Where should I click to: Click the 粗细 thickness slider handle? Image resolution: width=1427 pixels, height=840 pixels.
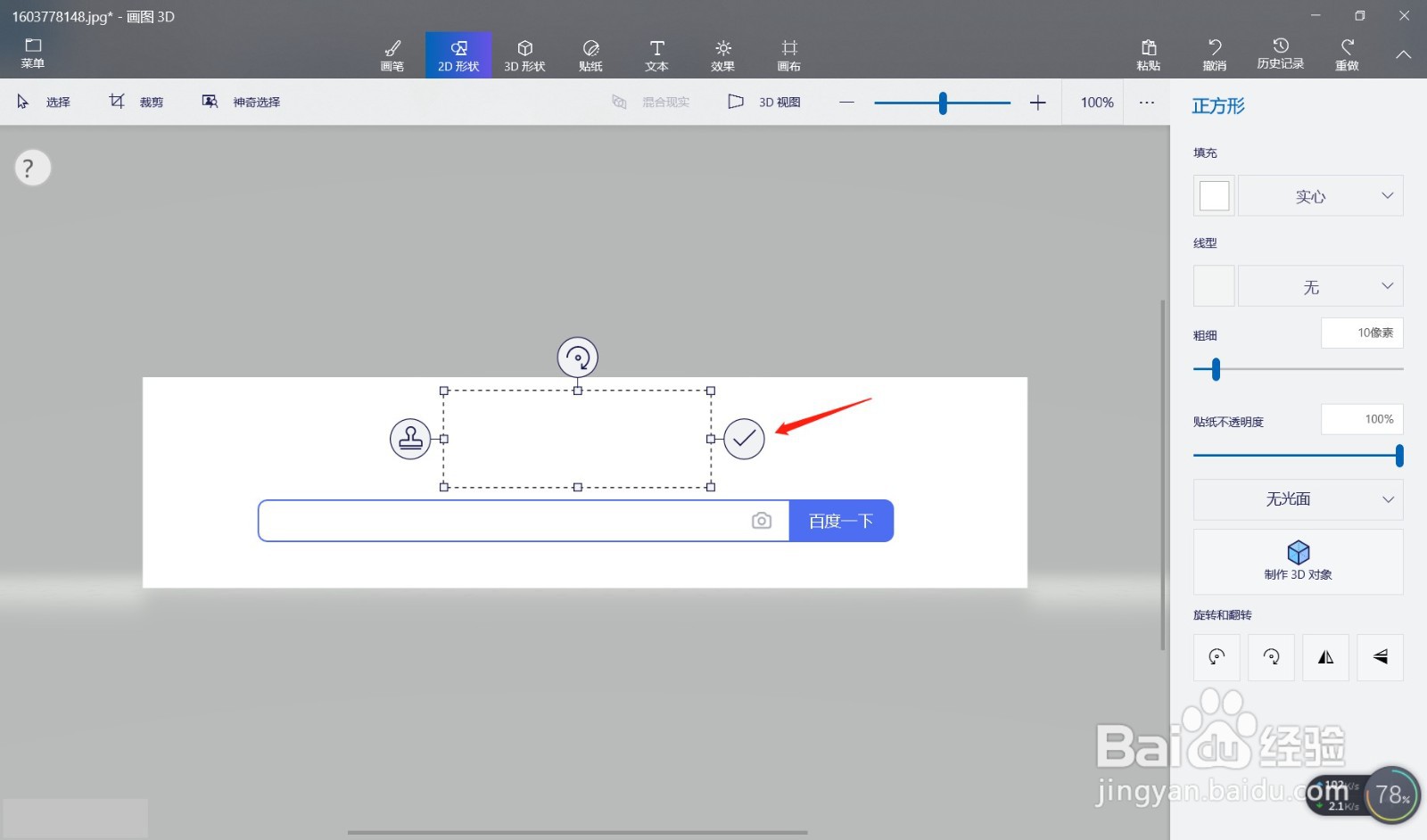coord(1216,369)
